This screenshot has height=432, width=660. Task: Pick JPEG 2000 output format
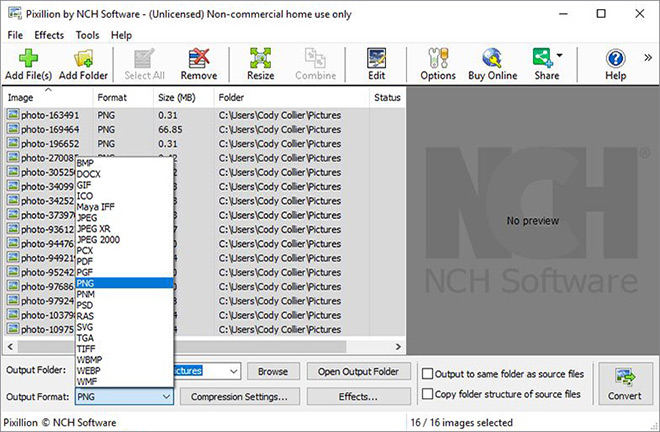[x=124, y=240]
